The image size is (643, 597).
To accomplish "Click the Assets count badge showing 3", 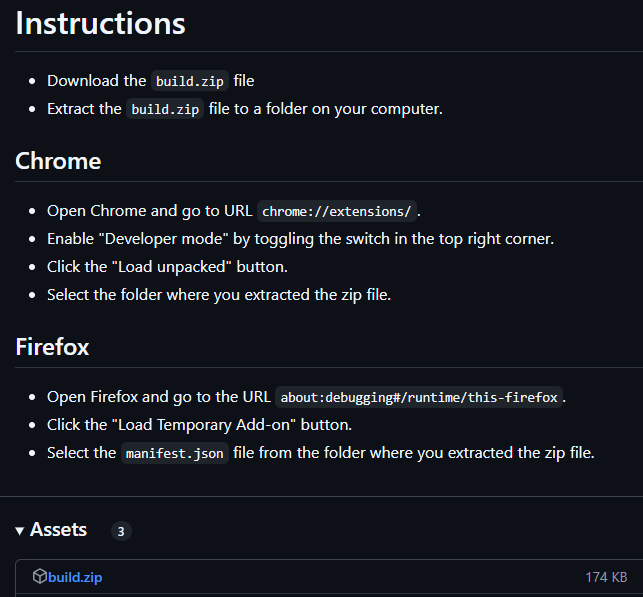I will [121, 531].
